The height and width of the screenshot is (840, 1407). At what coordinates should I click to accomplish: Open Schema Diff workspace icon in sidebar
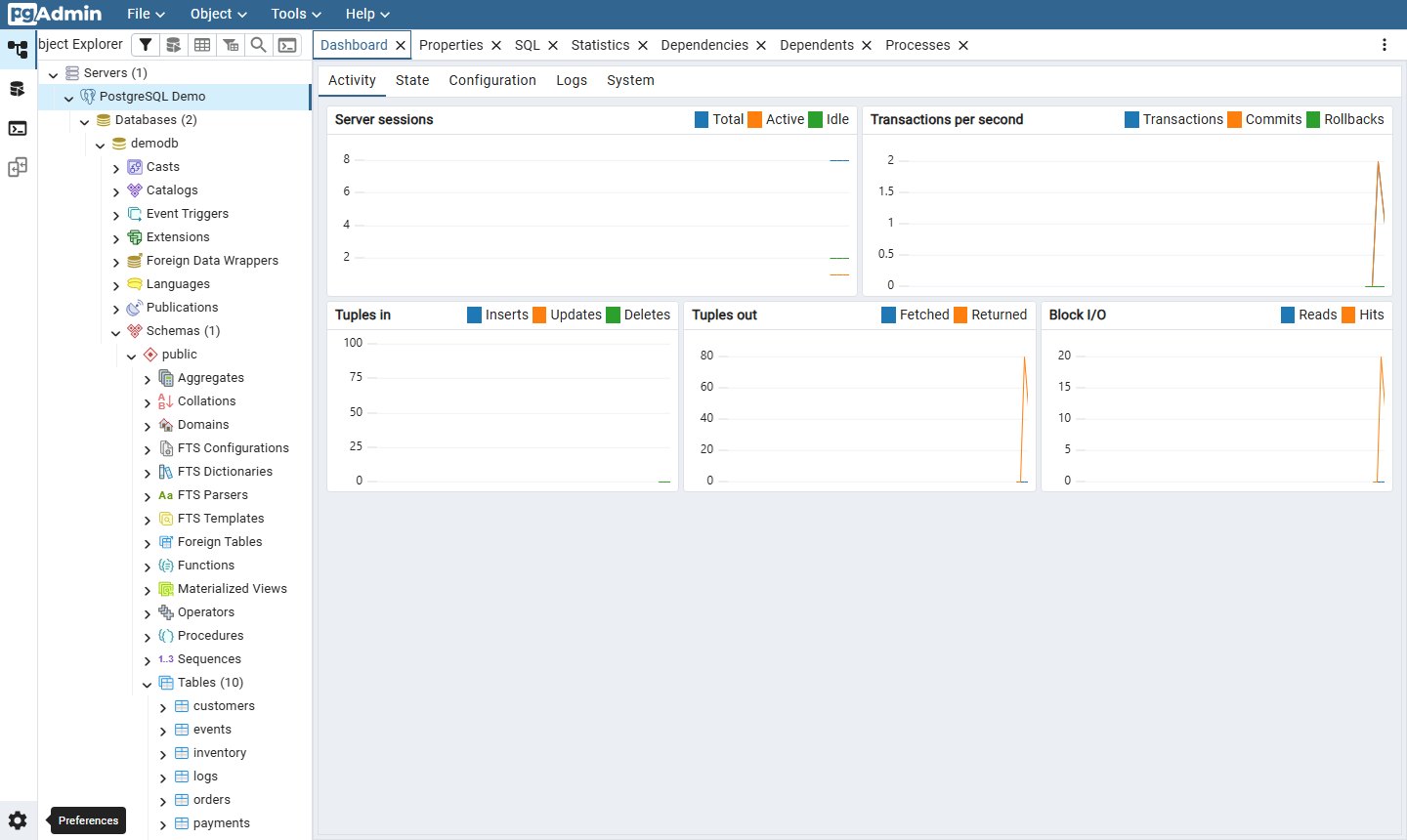[x=18, y=167]
